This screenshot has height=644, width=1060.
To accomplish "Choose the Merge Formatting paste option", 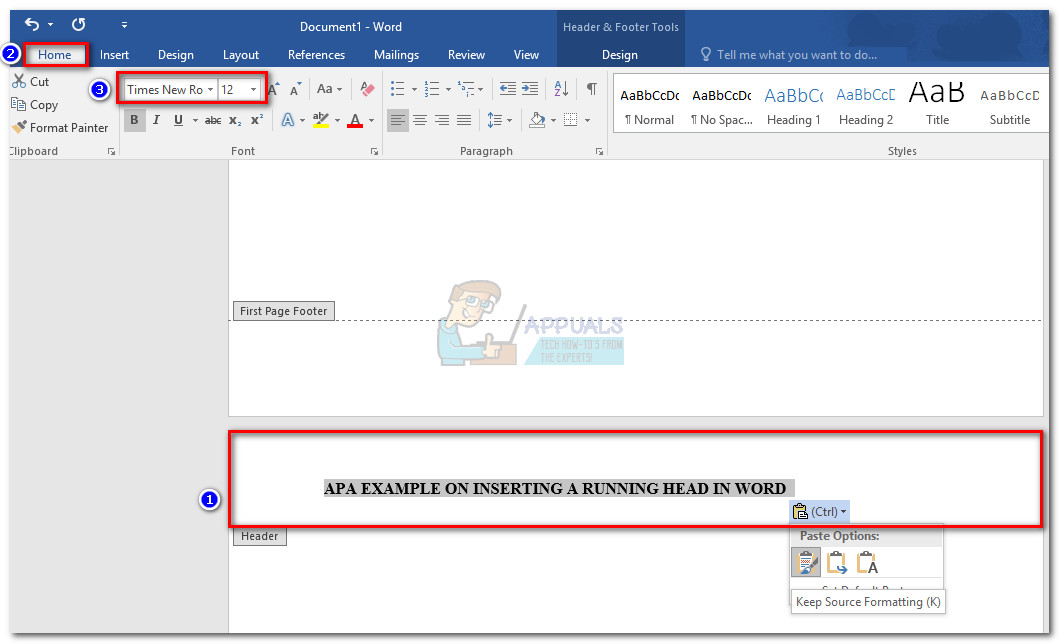I will pos(837,563).
